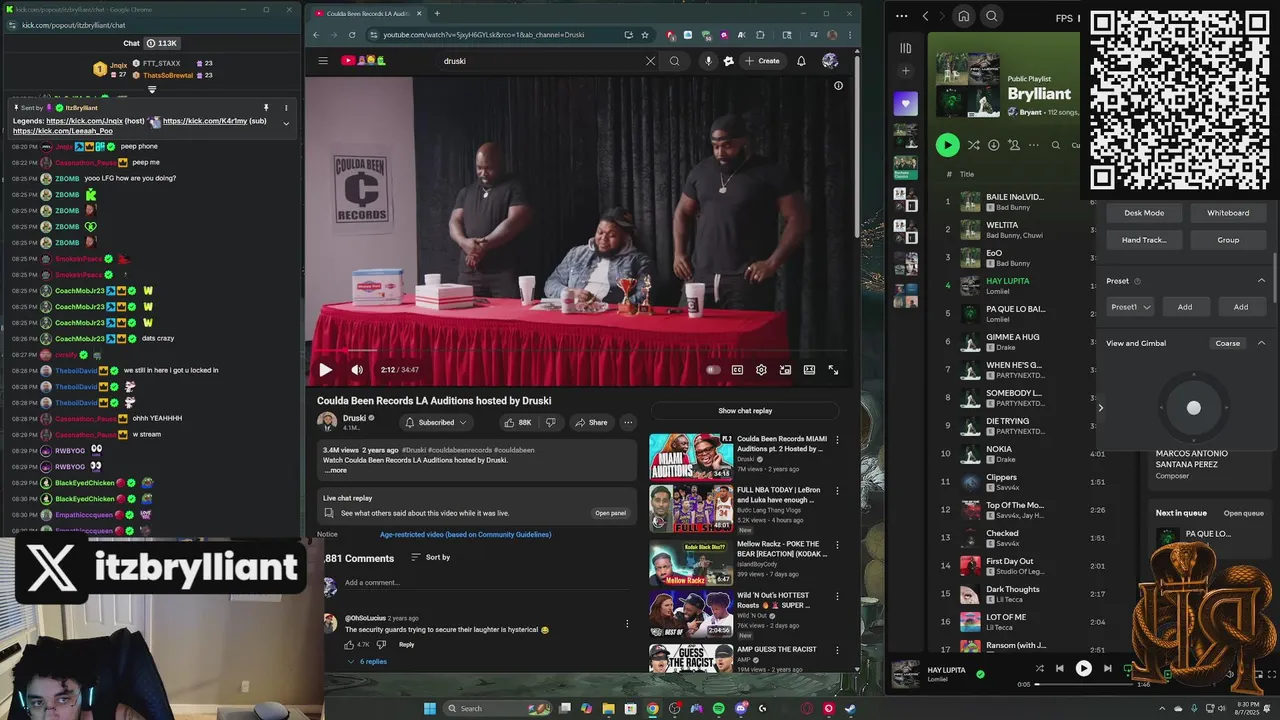Image resolution: width=1280 pixels, height=720 pixels.
Task: Bookmark this page with the star icon
Action: pos(645,35)
